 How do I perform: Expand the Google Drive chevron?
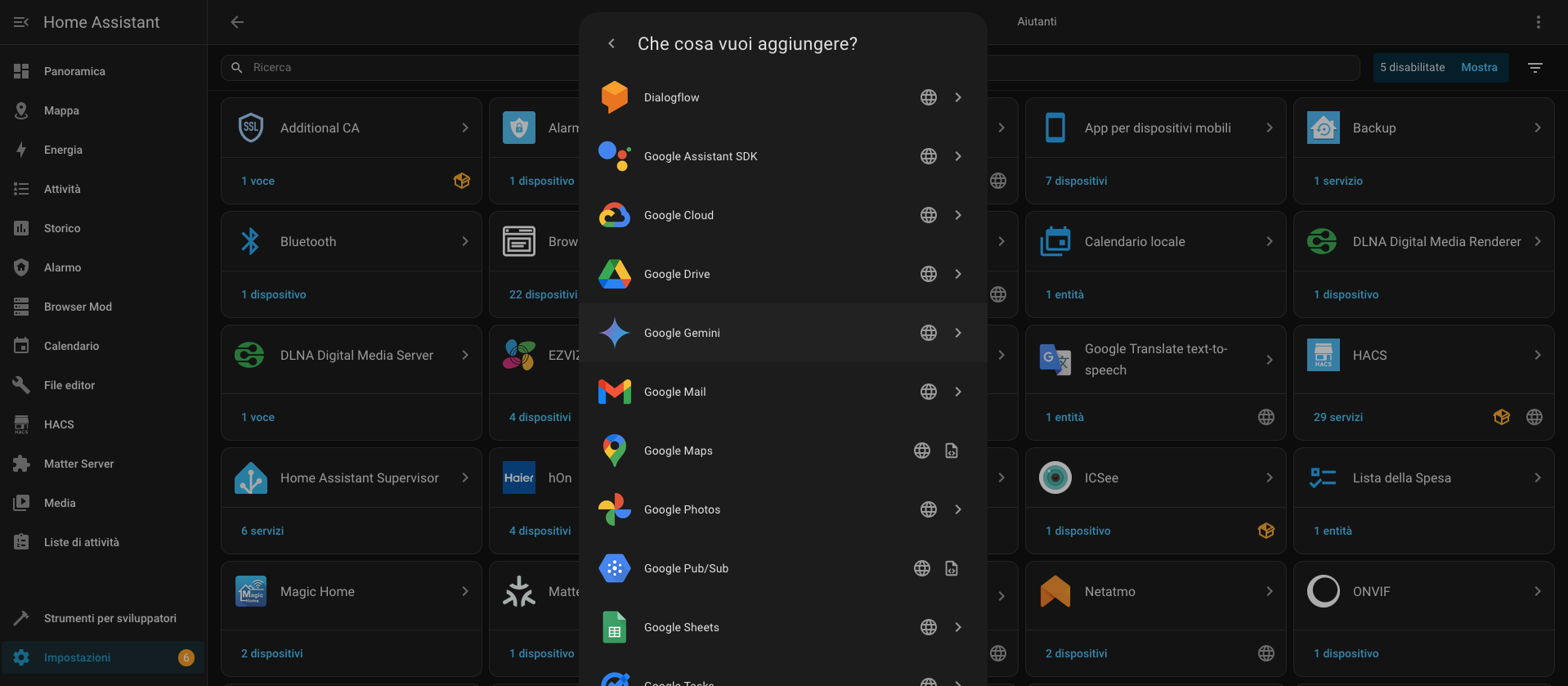tap(958, 274)
